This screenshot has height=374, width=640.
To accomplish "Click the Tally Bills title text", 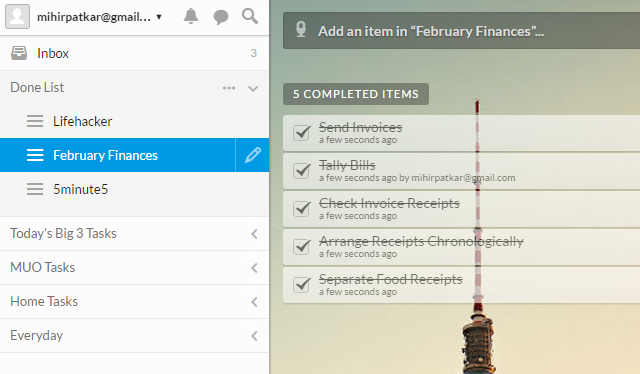I will [347, 165].
